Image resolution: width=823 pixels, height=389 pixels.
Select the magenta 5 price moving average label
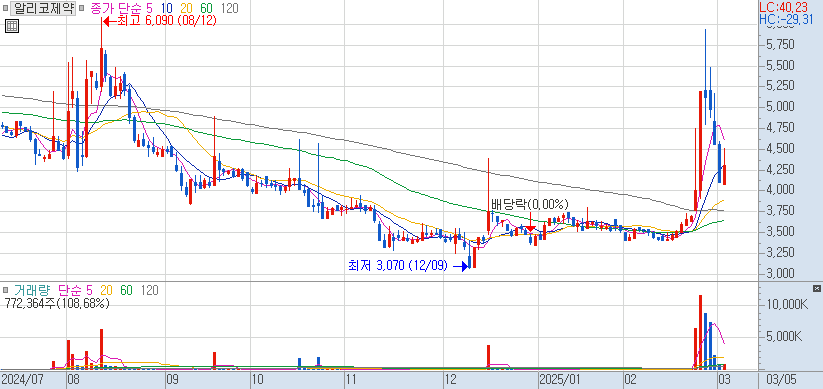[150, 8]
